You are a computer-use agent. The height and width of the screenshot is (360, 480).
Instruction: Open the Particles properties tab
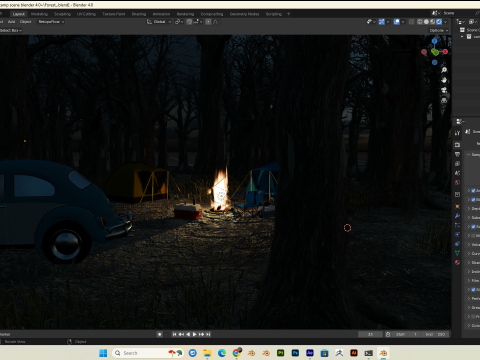point(457,225)
